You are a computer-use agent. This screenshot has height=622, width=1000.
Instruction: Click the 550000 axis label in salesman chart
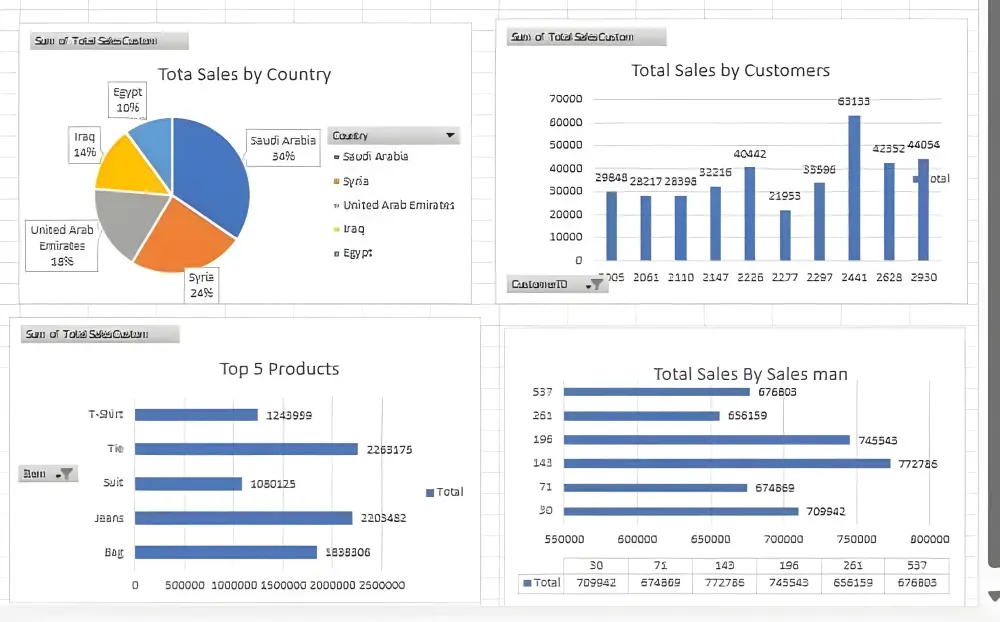pyautogui.click(x=564, y=539)
